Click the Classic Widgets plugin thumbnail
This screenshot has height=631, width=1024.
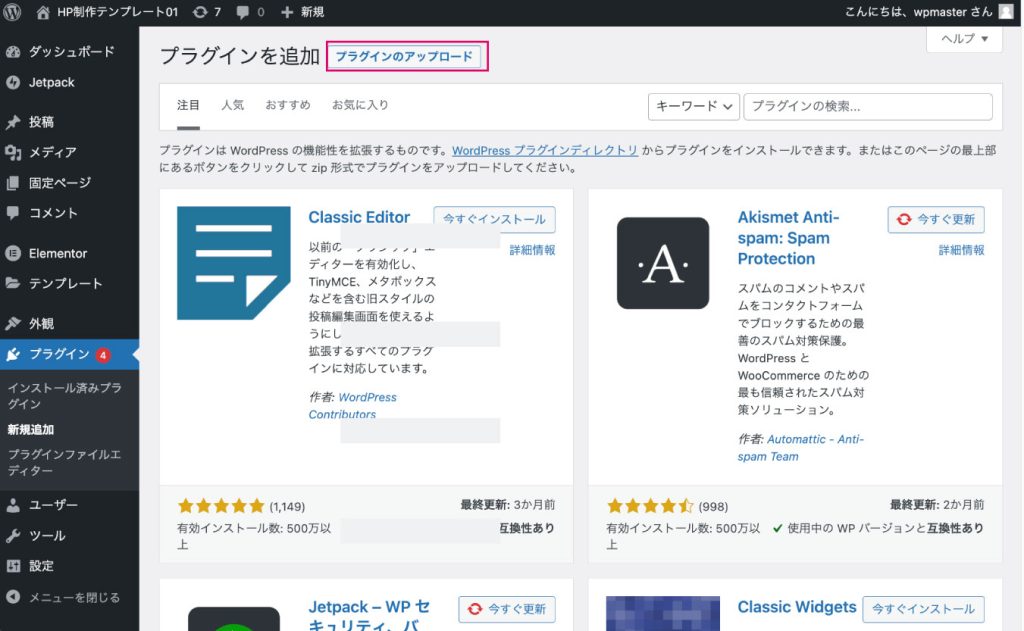(x=663, y=613)
